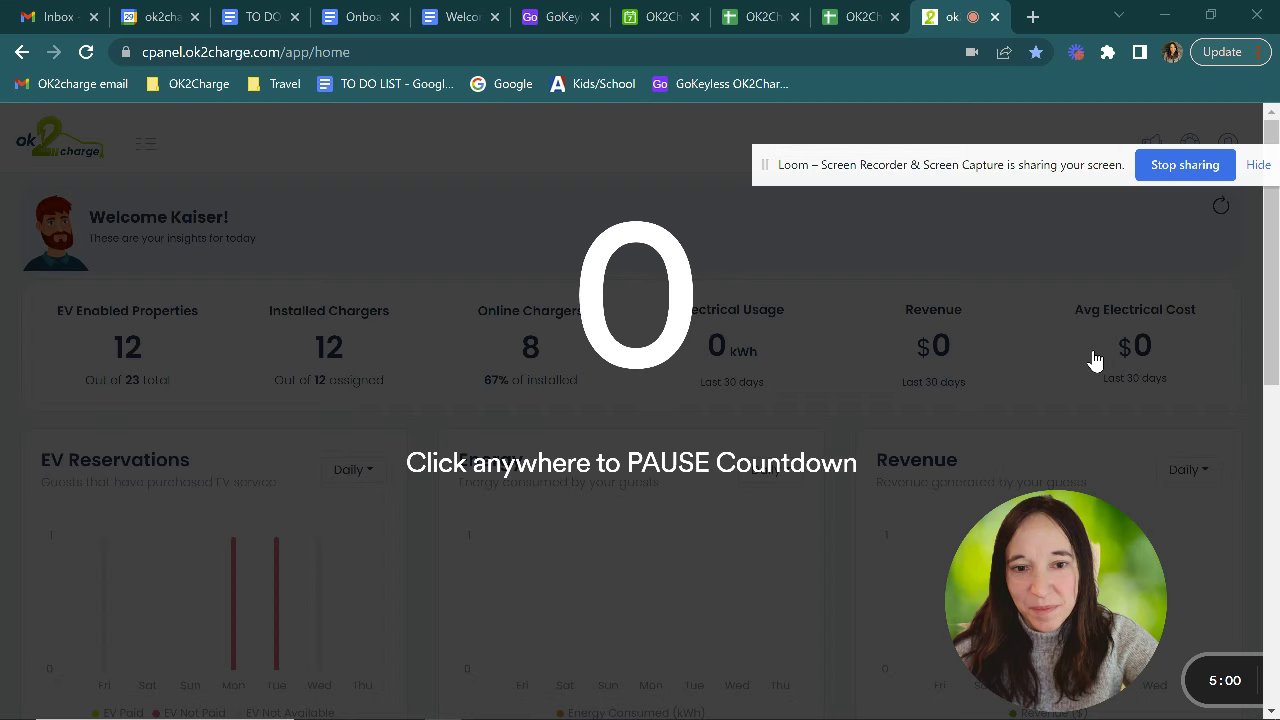Click the camera icon in the address bar
The height and width of the screenshot is (720, 1280).
[971, 52]
